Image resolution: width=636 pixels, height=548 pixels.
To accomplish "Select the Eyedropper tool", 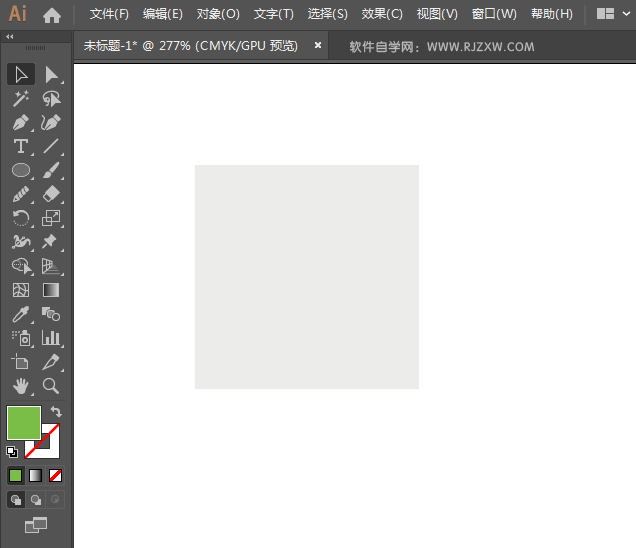I will coord(21,314).
